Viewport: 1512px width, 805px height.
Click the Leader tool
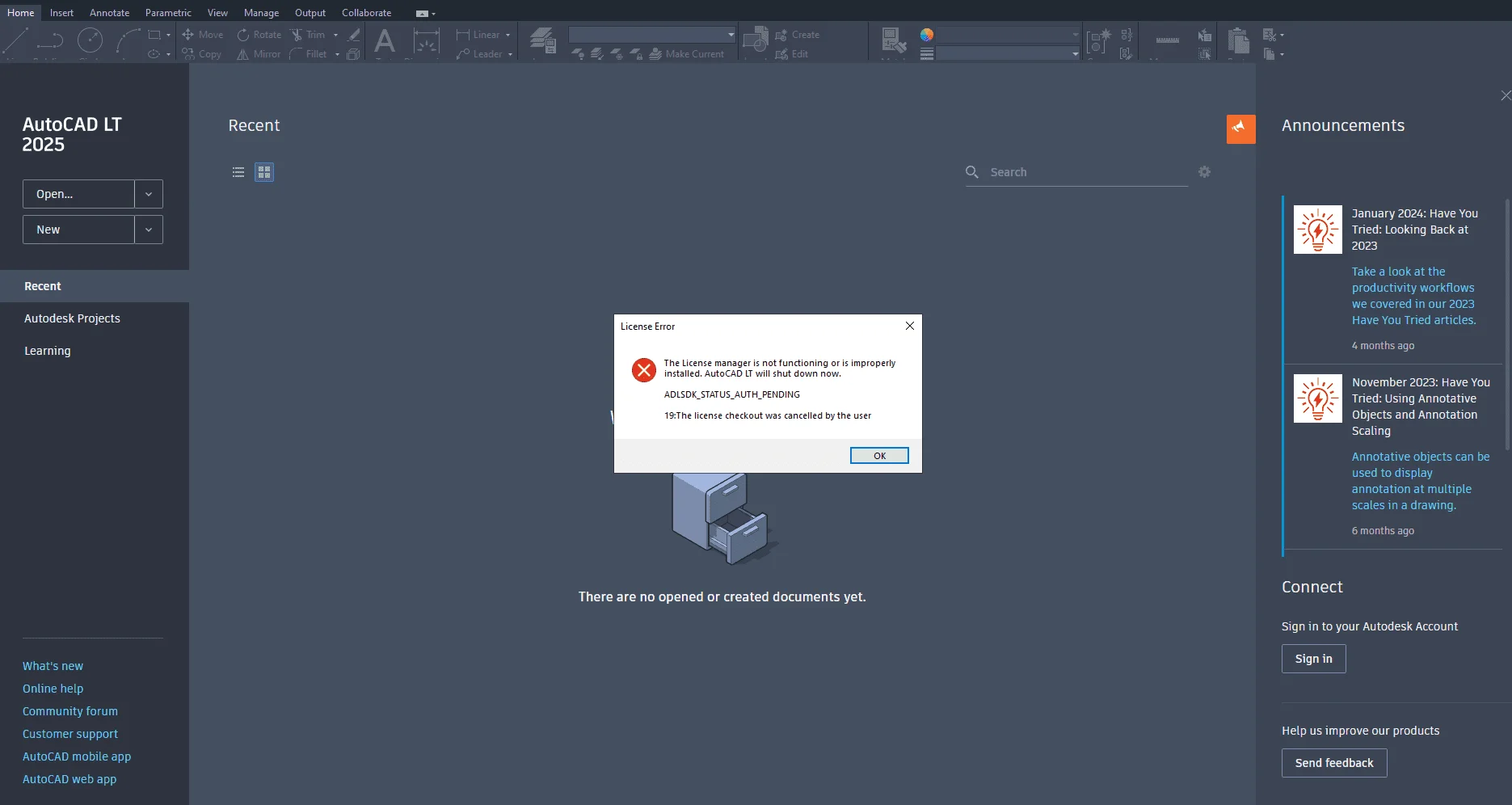pos(479,54)
